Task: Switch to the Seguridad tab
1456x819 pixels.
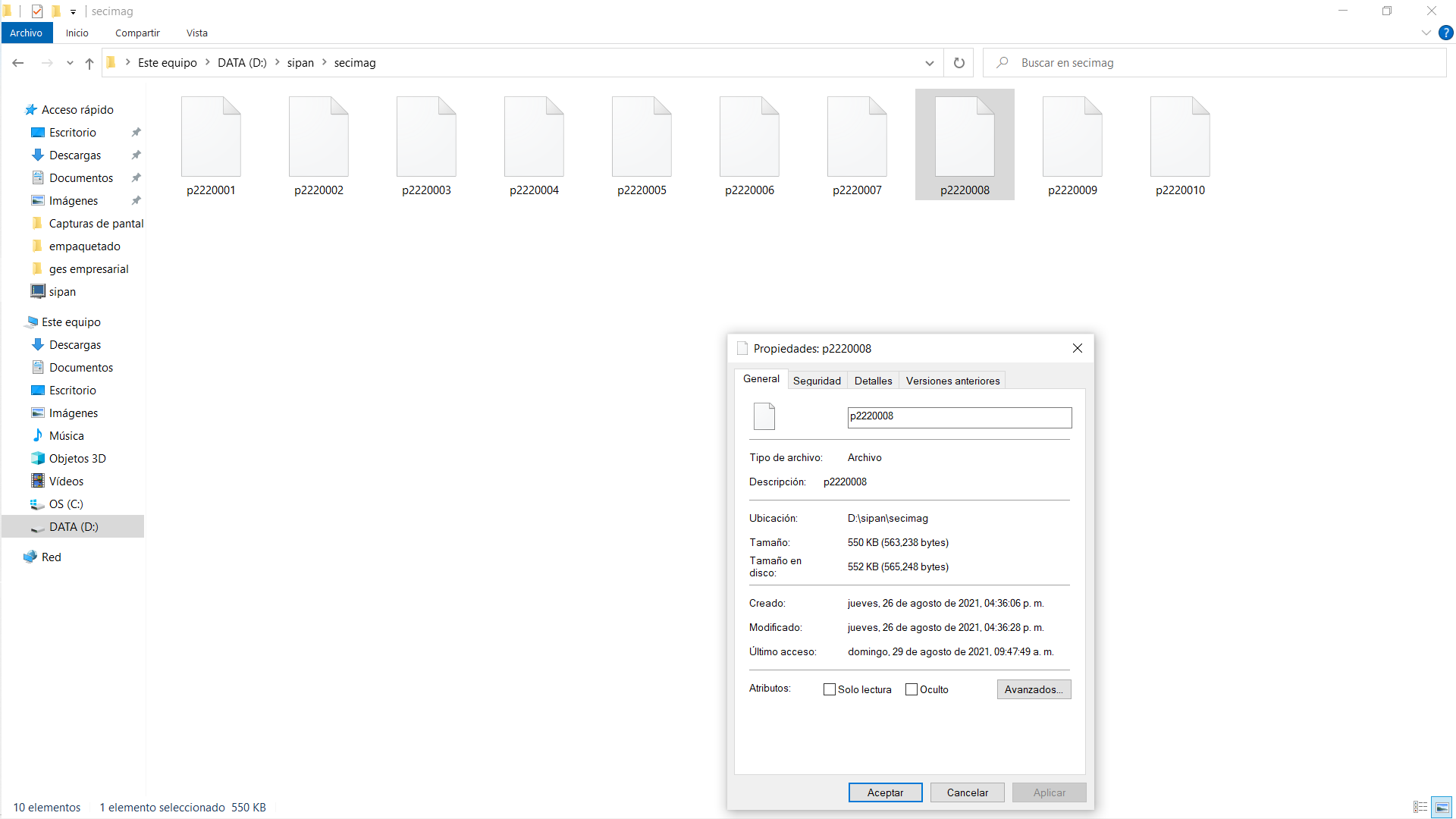Action: 817,381
